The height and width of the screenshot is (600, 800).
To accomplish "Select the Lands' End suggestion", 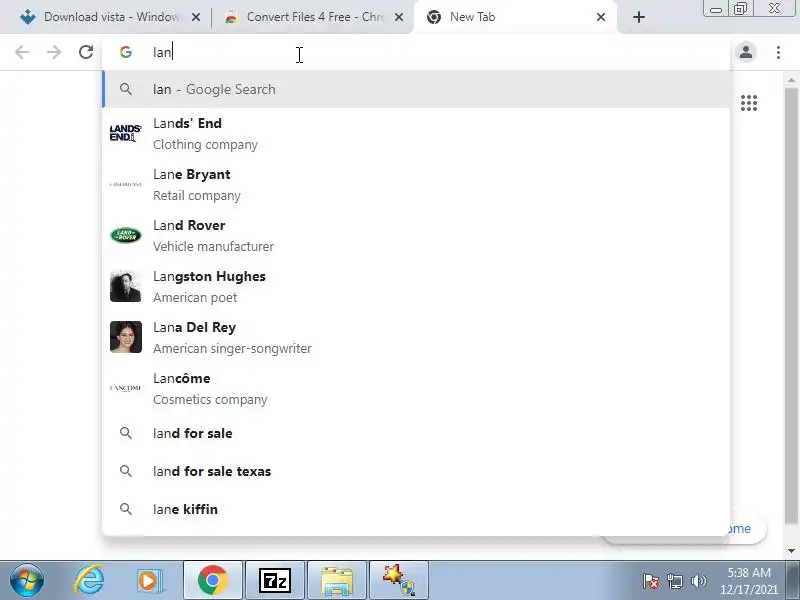I will pos(416,134).
